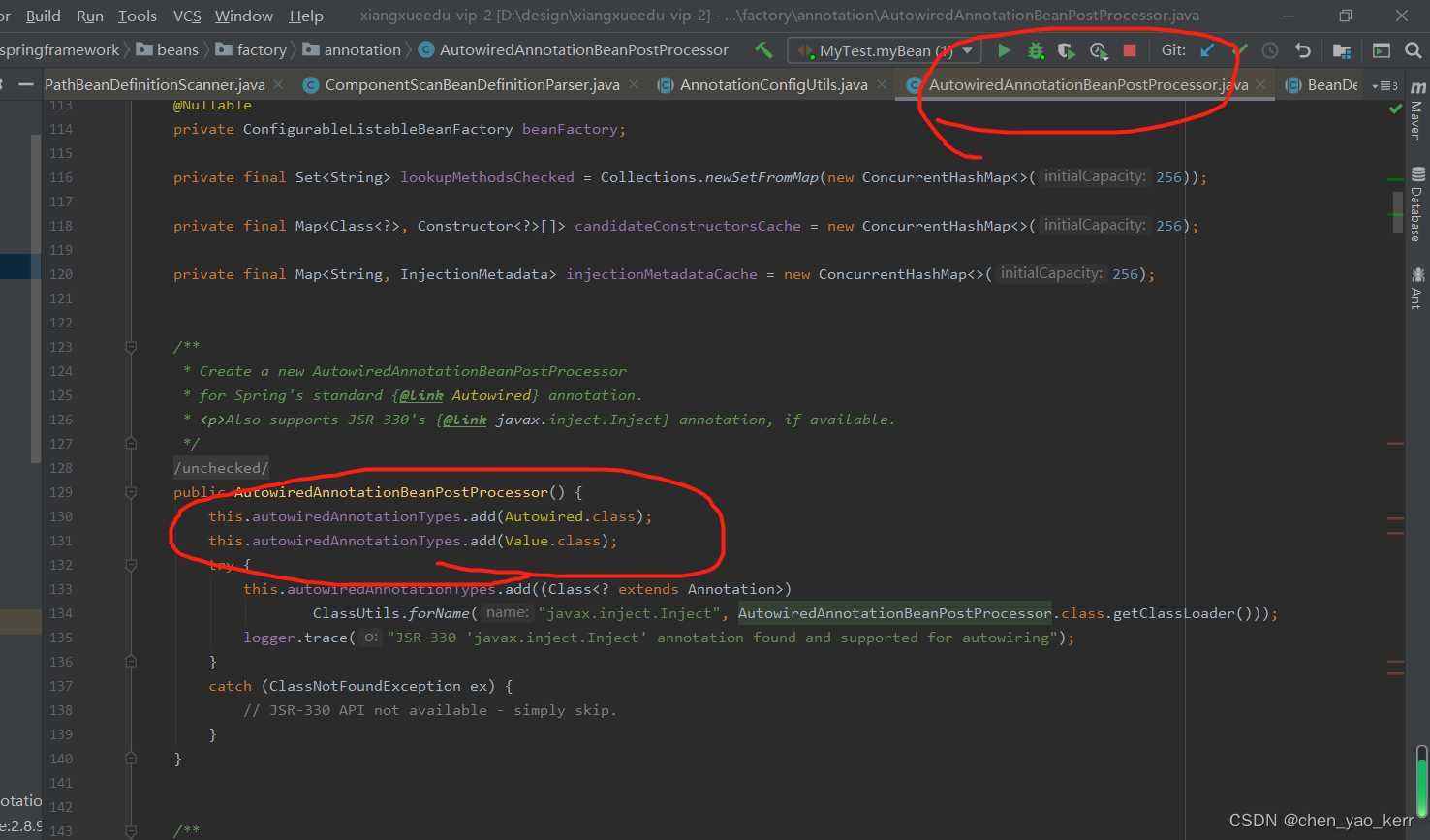The height and width of the screenshot is (840, 1430).
Task: Open the Build menu
Action: tap(43, 16)
